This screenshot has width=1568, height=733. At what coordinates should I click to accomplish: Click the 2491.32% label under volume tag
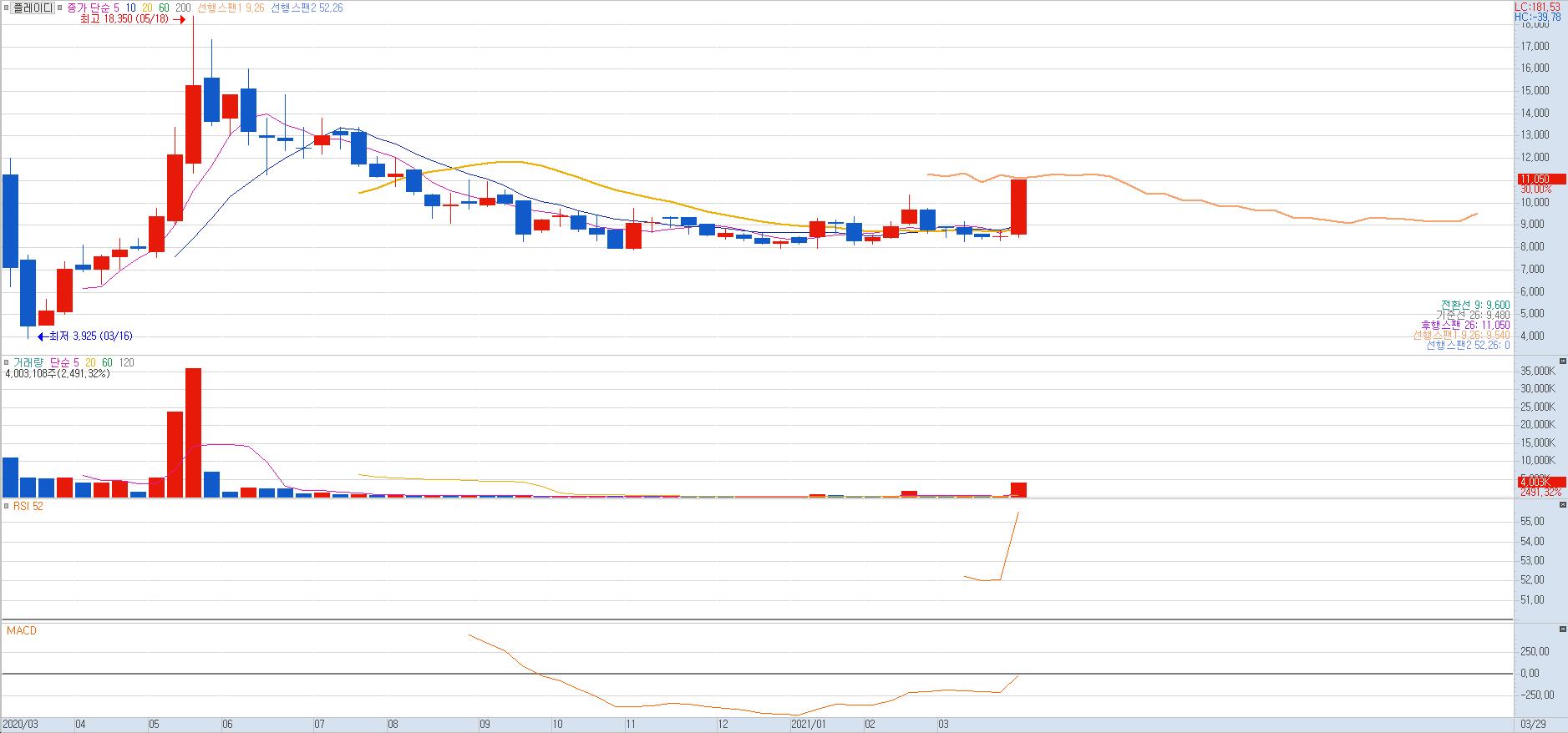click(1540, 493)
